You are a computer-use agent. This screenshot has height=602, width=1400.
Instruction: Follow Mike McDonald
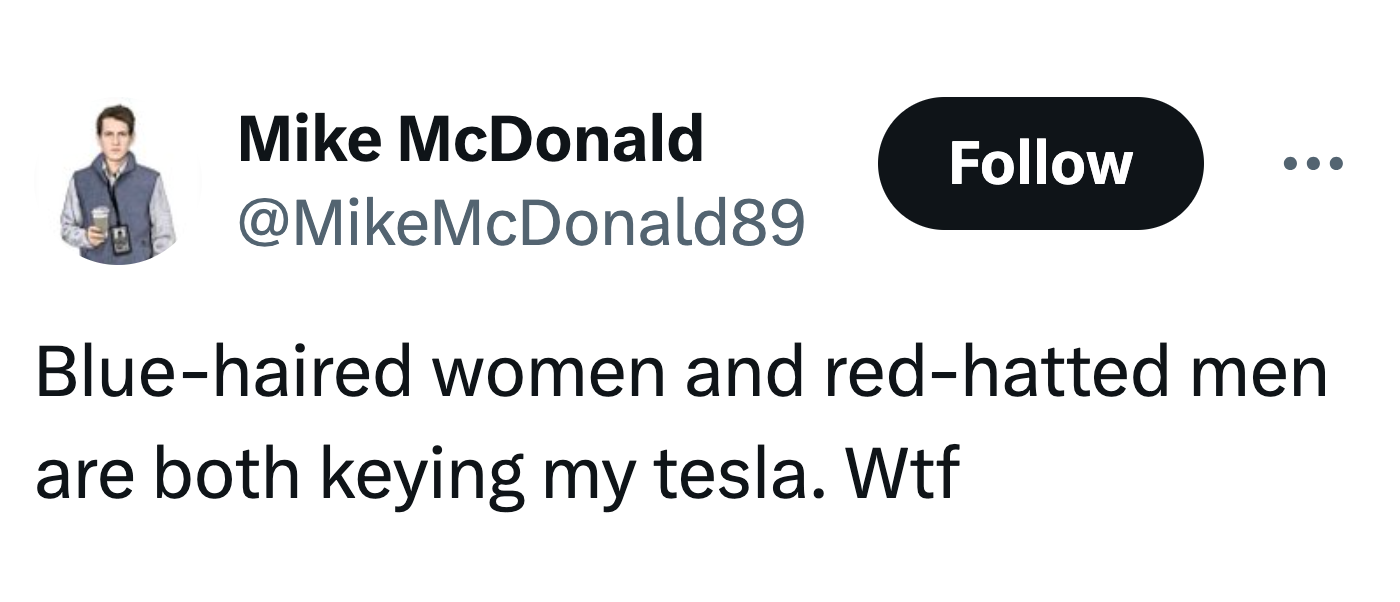click(1040, 163)
